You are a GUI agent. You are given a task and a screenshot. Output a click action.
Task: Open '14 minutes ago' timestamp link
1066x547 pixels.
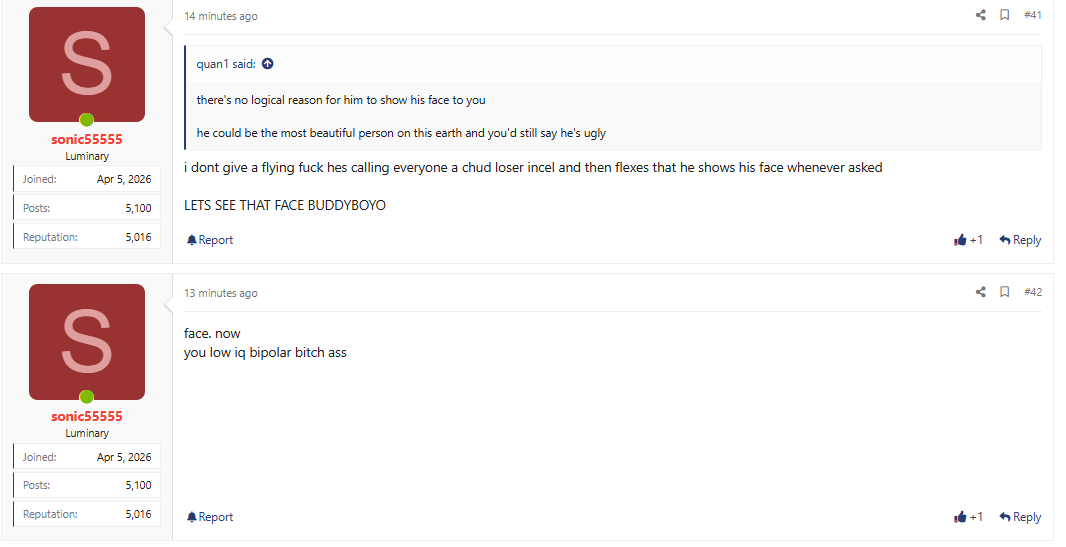[x=221, y=16]
